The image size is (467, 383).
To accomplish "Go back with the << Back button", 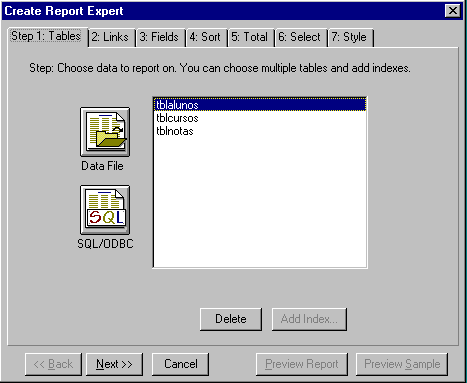I will click(x=53, y=364).
